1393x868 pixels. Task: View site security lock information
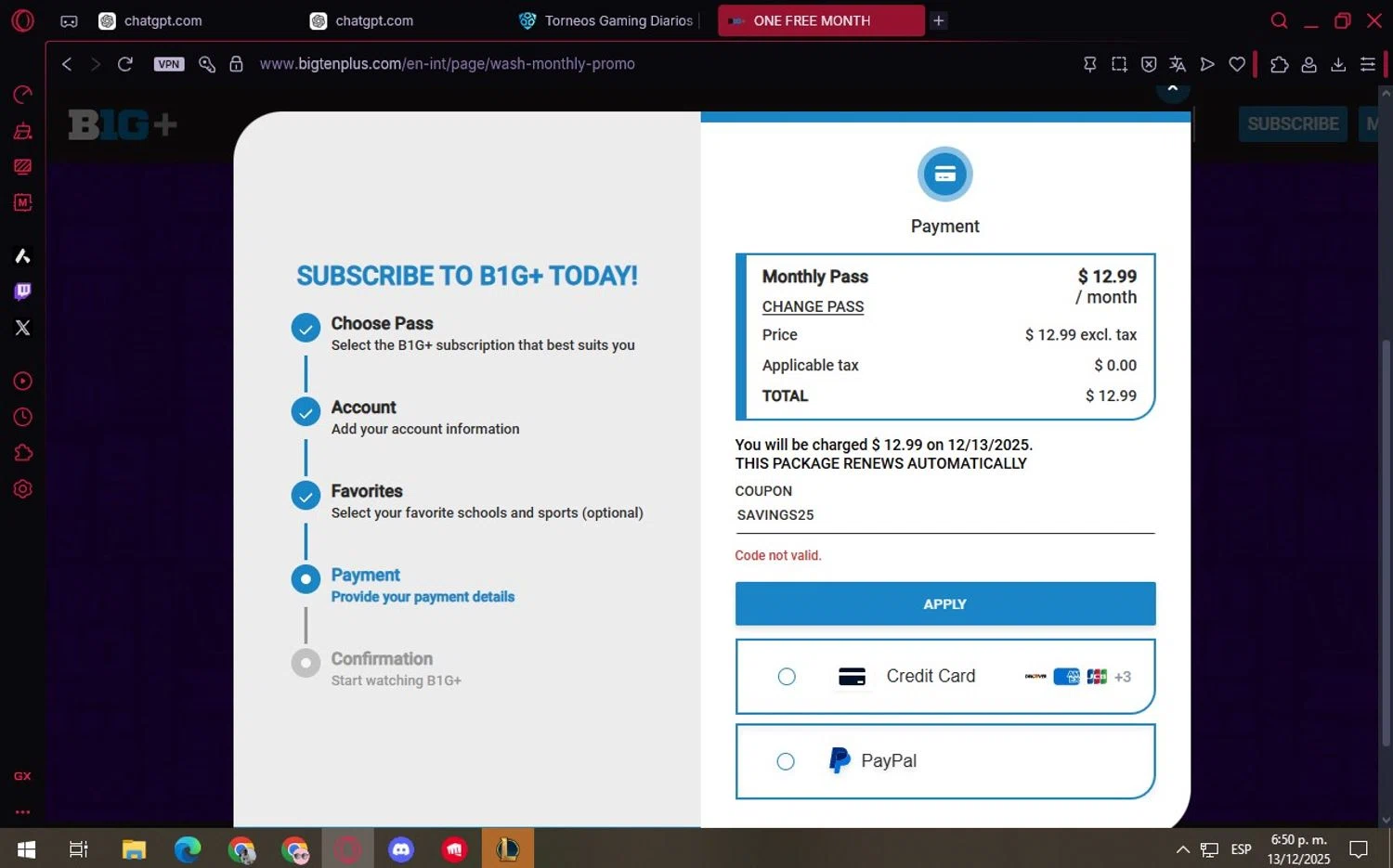tap(236, 64)
